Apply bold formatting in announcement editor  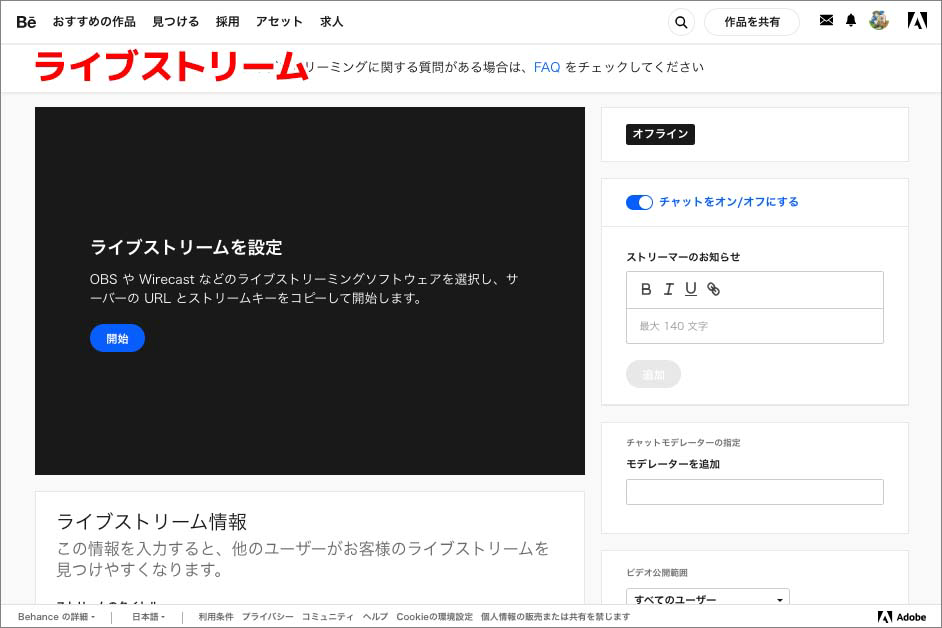tap(646, 289)
